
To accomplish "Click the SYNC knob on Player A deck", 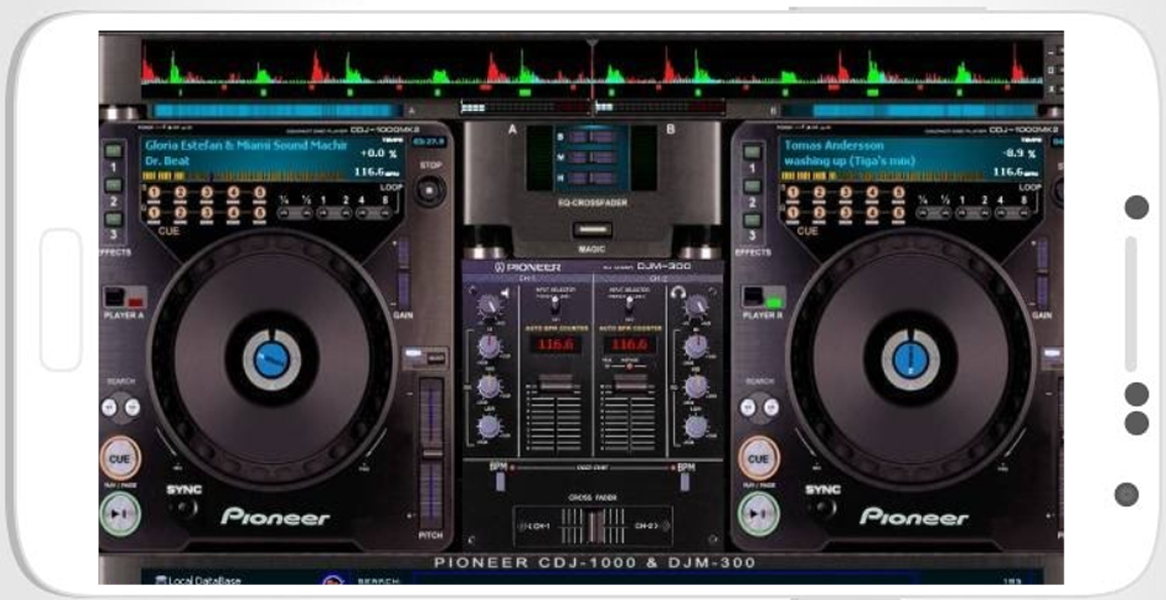I will (182, 509).
